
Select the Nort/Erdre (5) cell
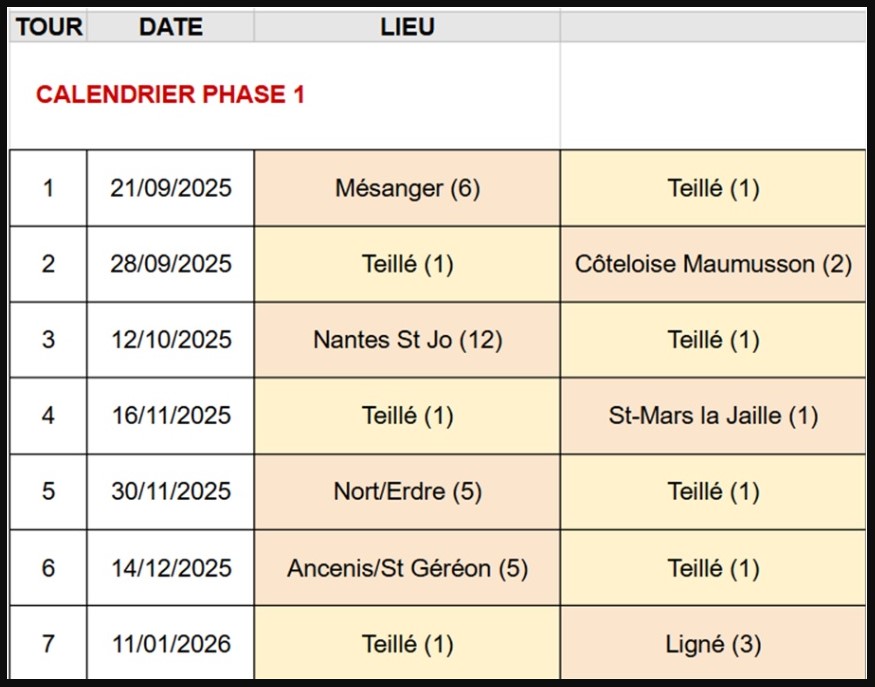click(x=407, y=492)
